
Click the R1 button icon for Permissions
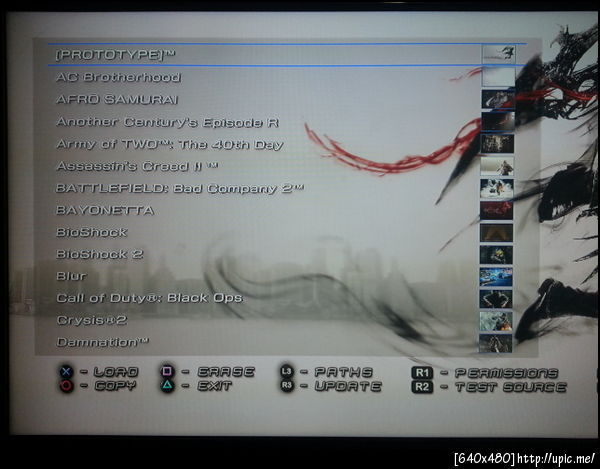point(422,373)
